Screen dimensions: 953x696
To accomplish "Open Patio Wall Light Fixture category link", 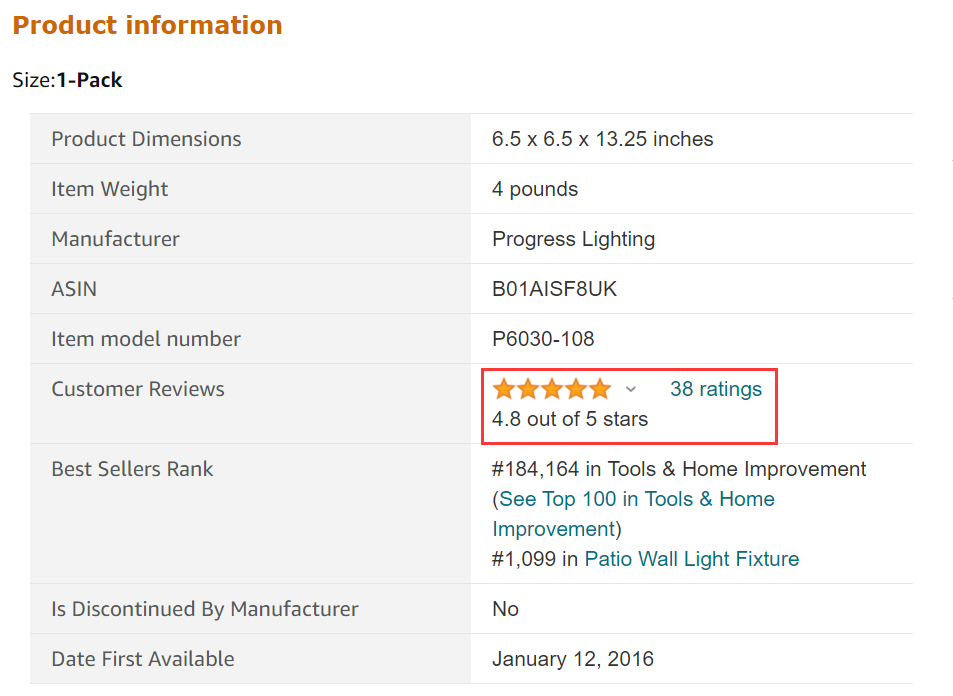I will click(691, 559).
